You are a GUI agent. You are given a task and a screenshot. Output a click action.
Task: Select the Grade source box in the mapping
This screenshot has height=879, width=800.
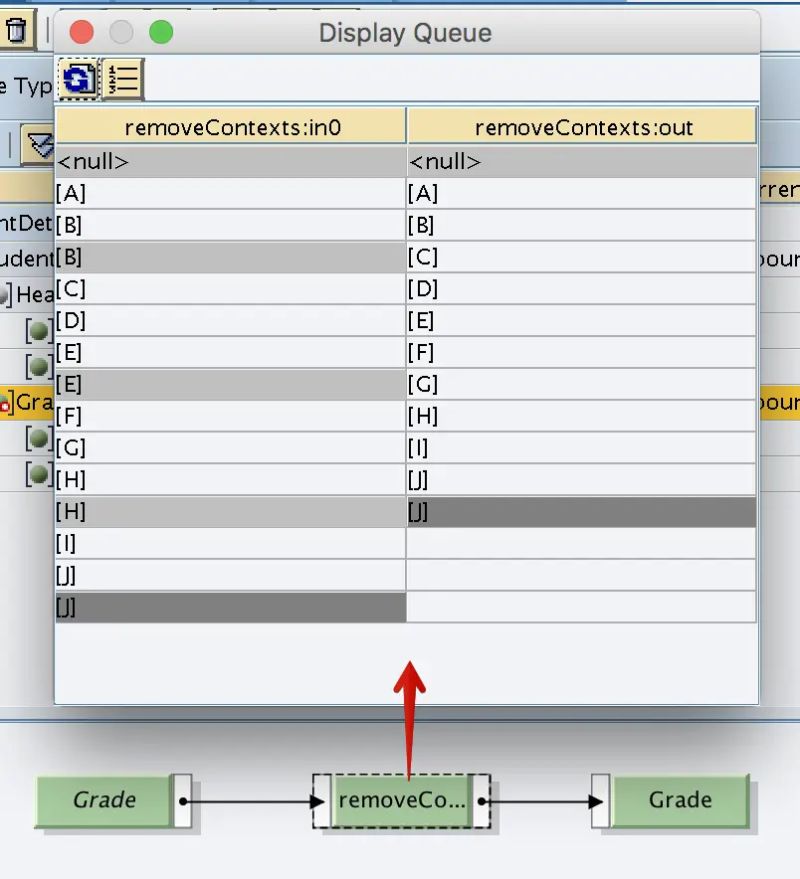[105, 800]
